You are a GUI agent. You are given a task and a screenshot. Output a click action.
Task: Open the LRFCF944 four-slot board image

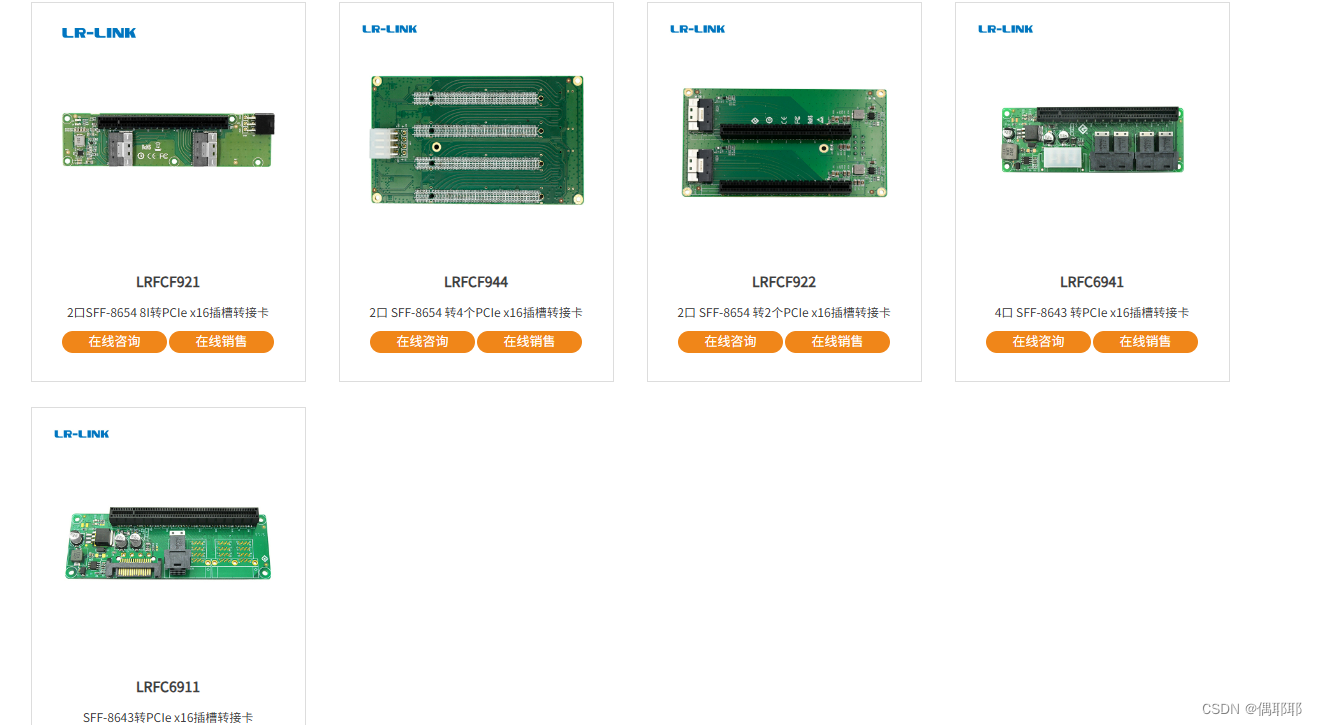(477, 141)
